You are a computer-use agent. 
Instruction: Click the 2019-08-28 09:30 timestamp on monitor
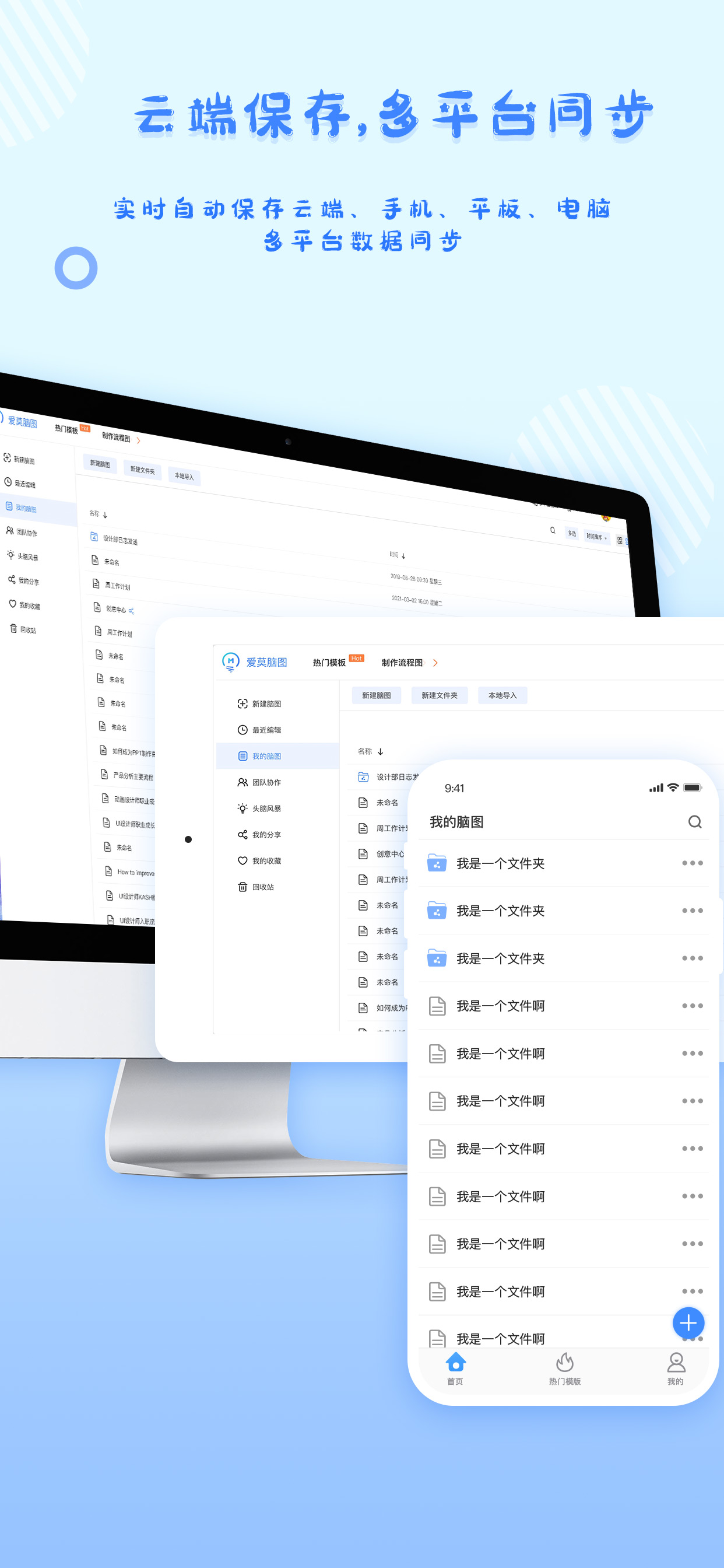(416, 579)
